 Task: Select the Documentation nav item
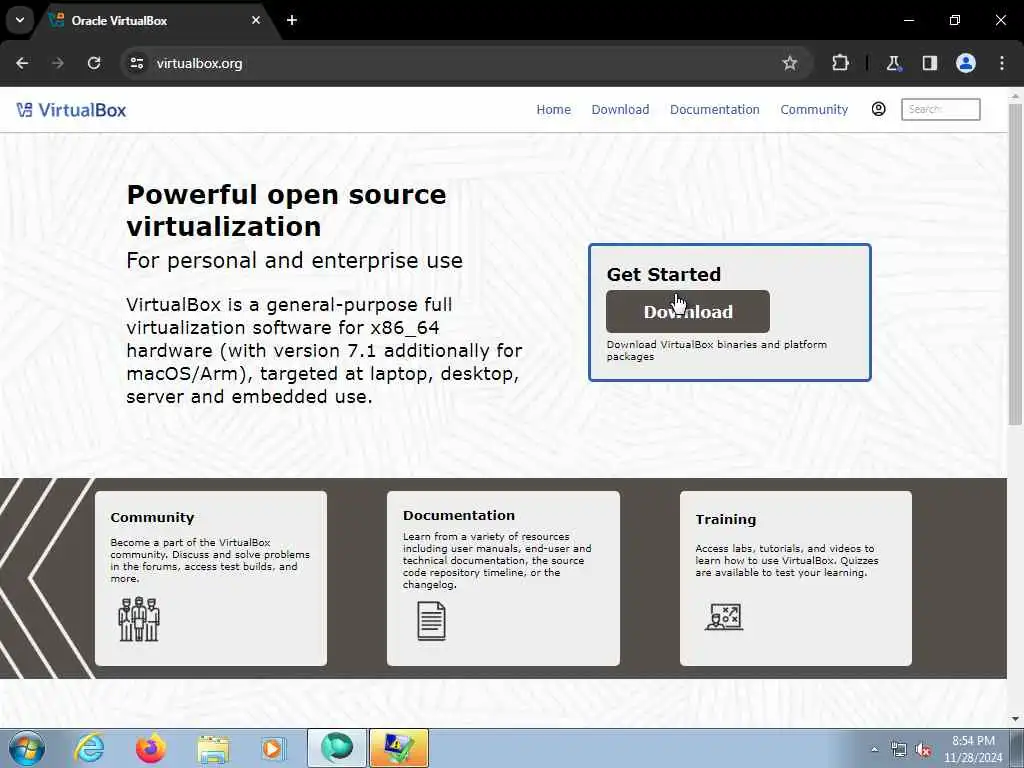(714, 110)
